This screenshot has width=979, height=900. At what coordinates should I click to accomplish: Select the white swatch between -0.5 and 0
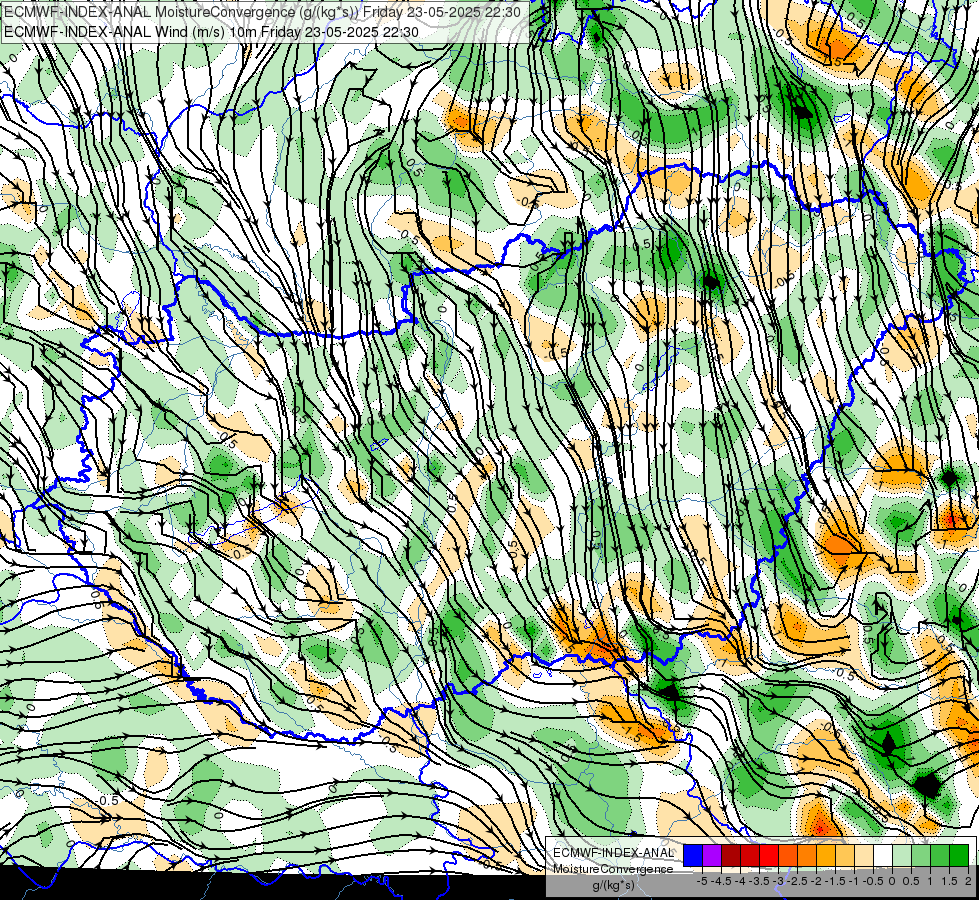click(x=883, y=855)
